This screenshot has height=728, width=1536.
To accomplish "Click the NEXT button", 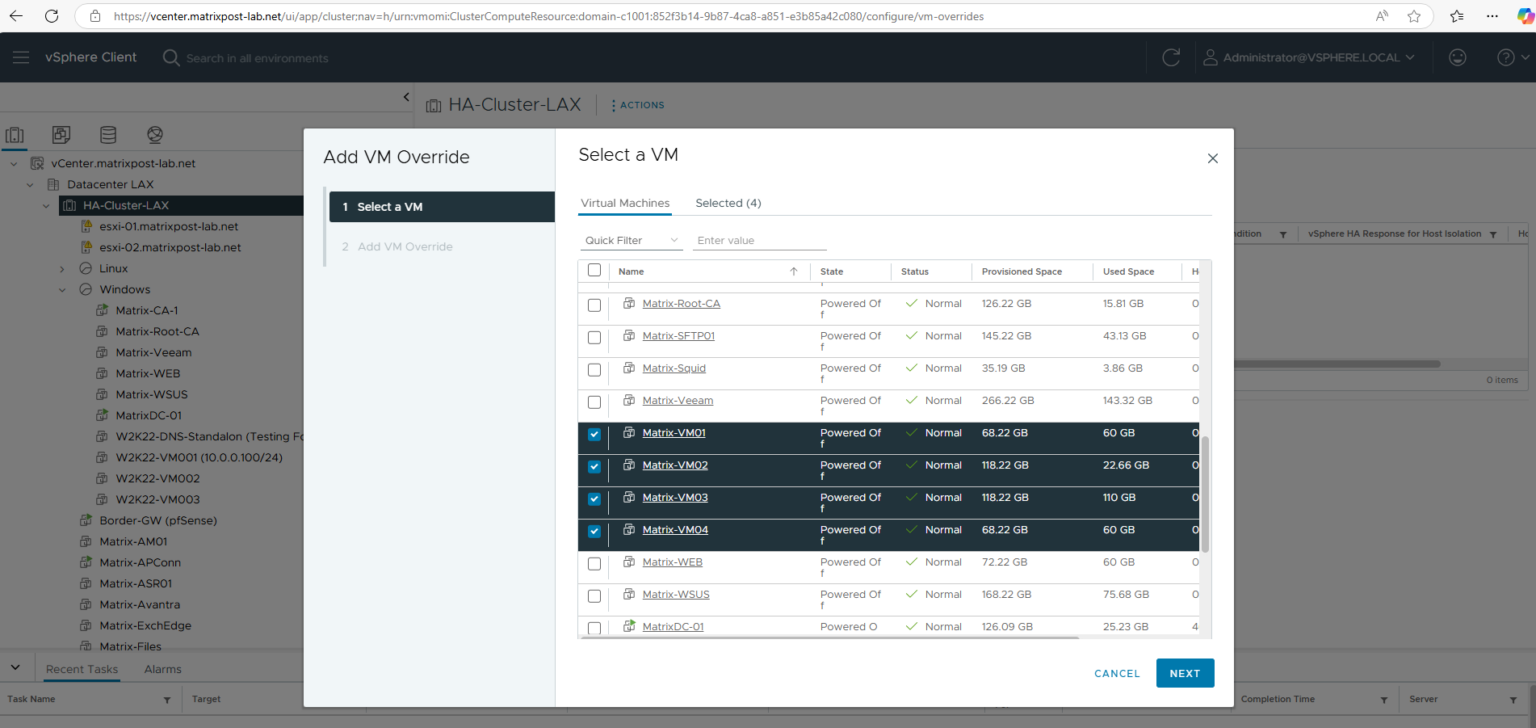I will pos(1185,673).
